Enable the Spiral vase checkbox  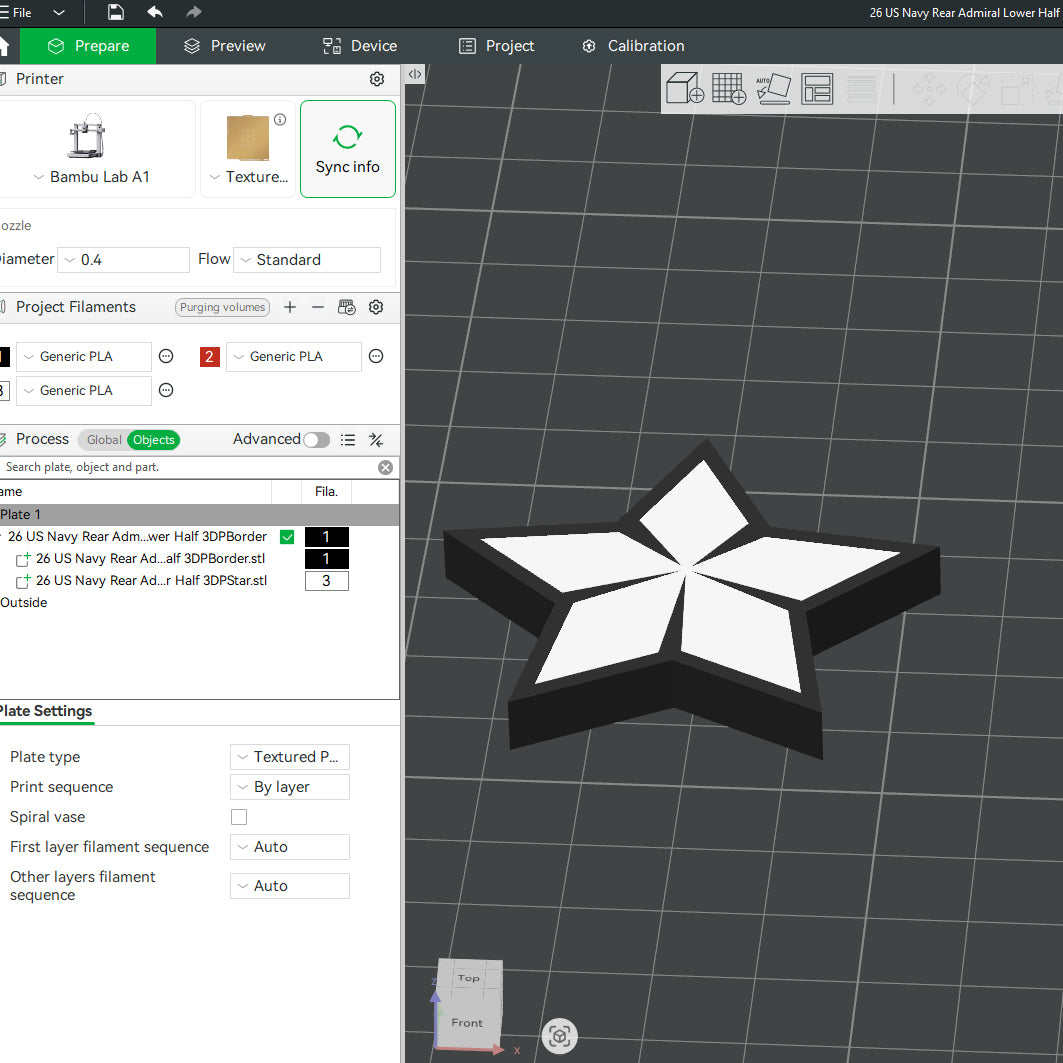(x=239, y=817)
